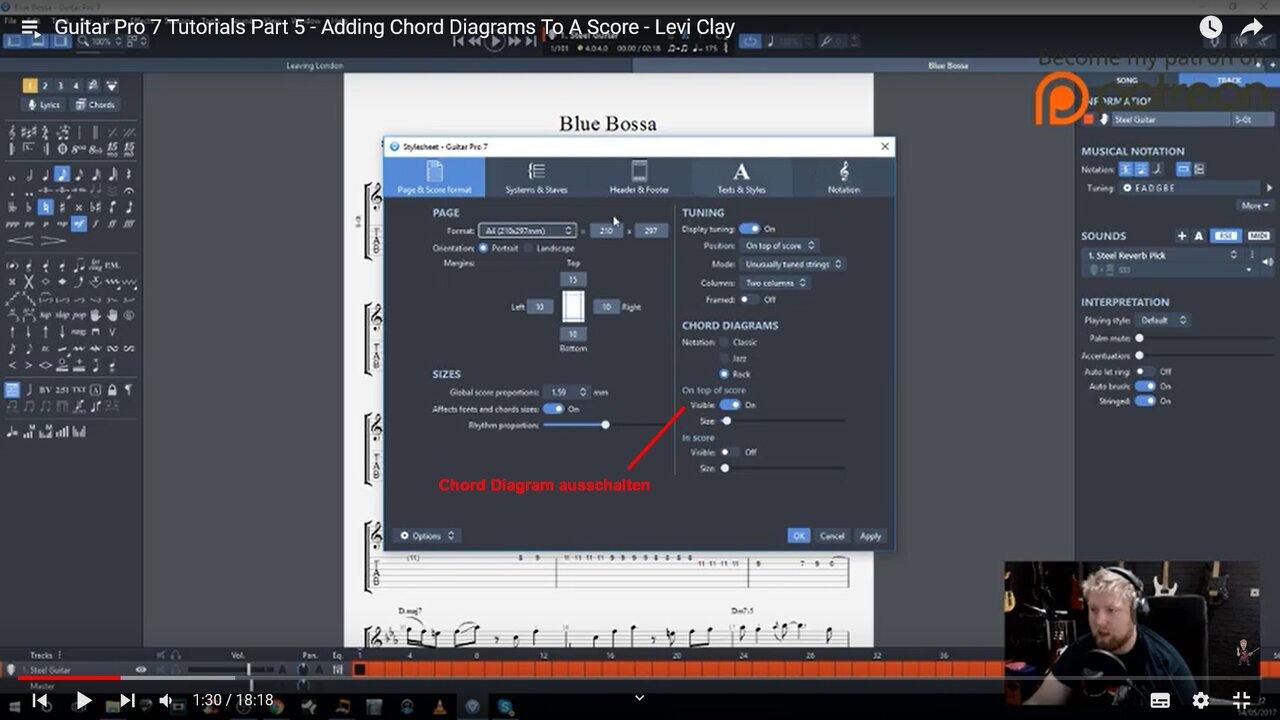Click the Share arrow icon
Screen dimensions: 1280x720
coord(1251,28)
